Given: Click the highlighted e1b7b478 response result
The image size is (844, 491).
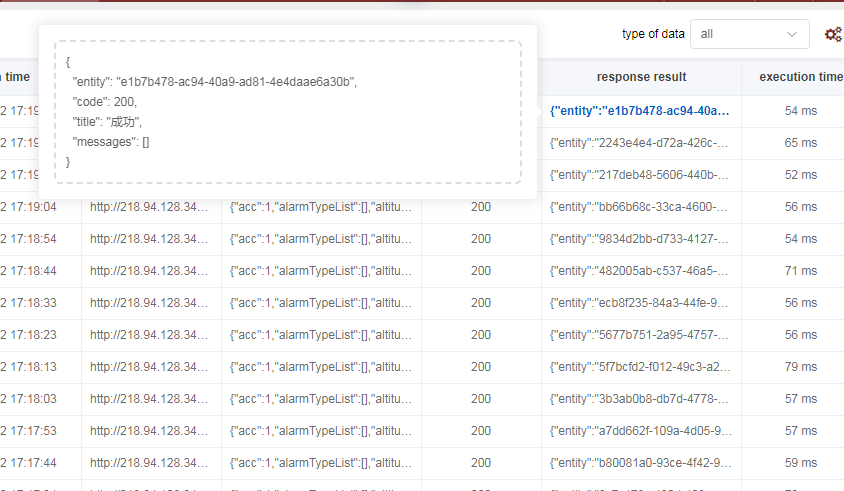Looking at the screenshot, I should (640, 111).
